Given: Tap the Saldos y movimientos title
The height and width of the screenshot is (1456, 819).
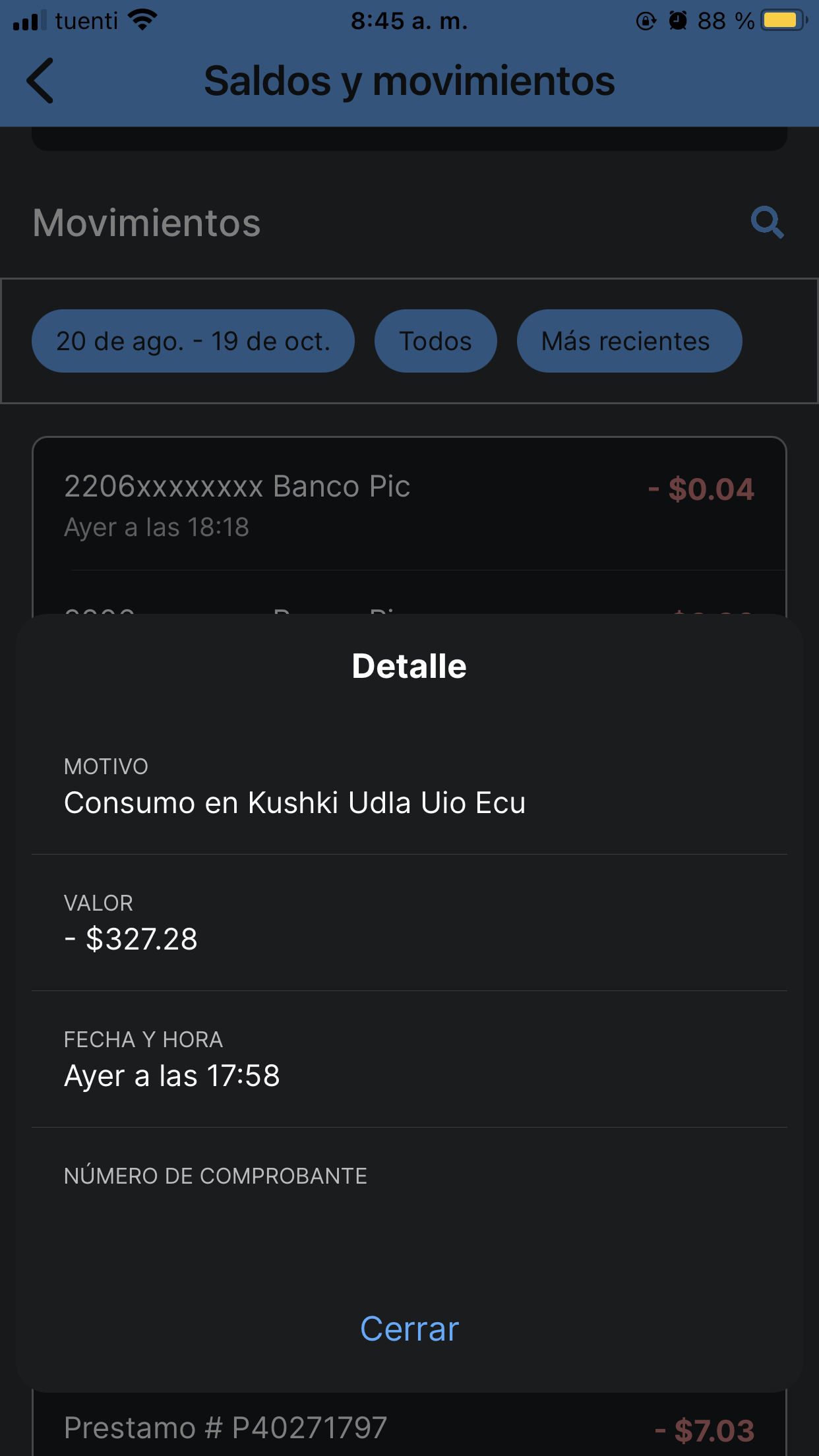Looking at the screenshot, I should point(409,81).
